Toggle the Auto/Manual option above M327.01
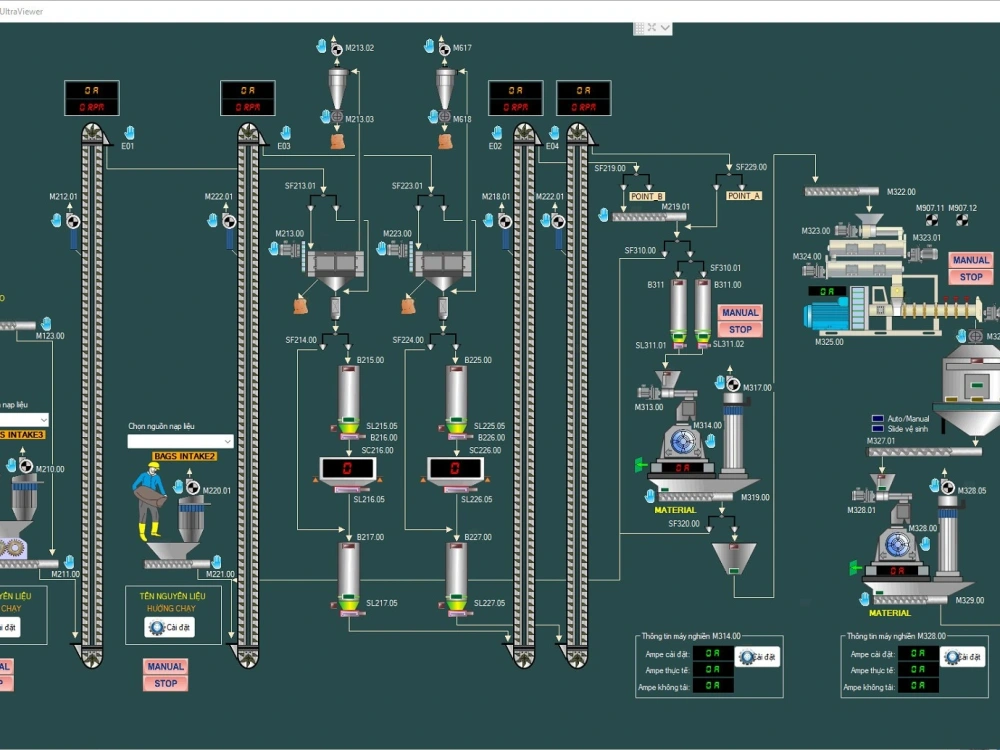 [x=878, y=418]
